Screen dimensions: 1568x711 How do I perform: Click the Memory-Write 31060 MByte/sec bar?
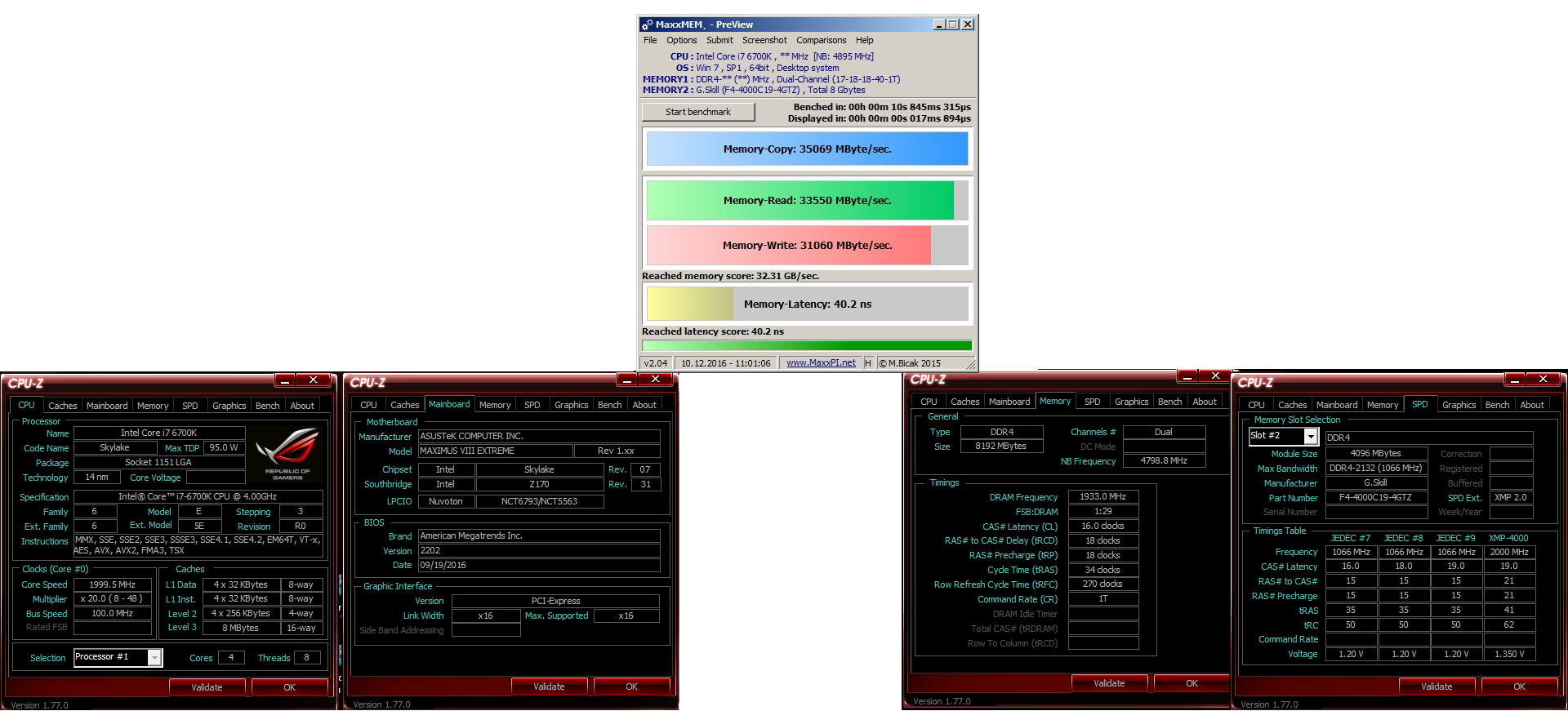point(807,245)
